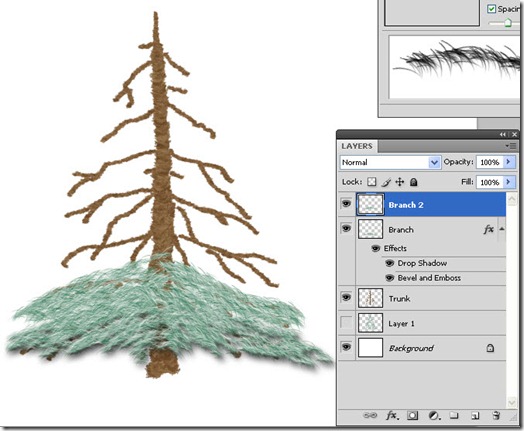
Task: Click the link layers icon
Action: [370, 415]
